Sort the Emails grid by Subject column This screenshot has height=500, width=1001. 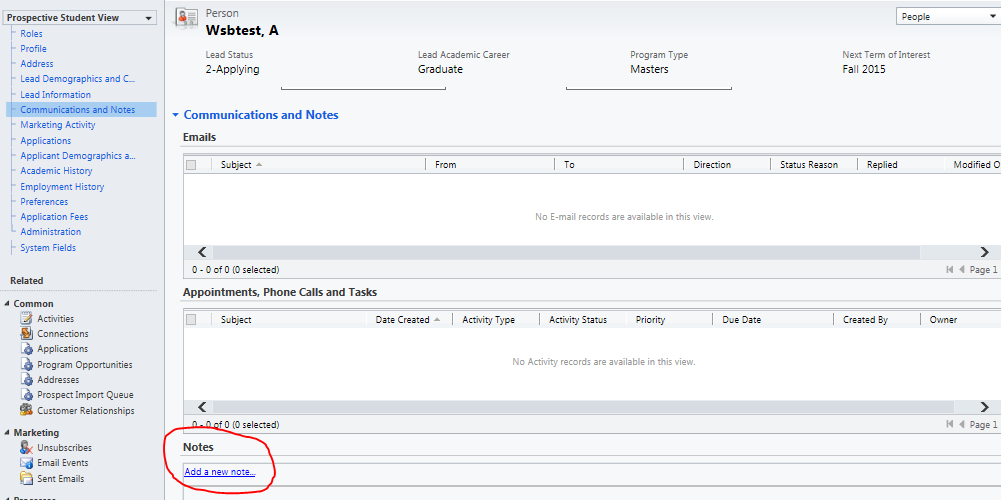pyautogui.click(x=237, y=165)
